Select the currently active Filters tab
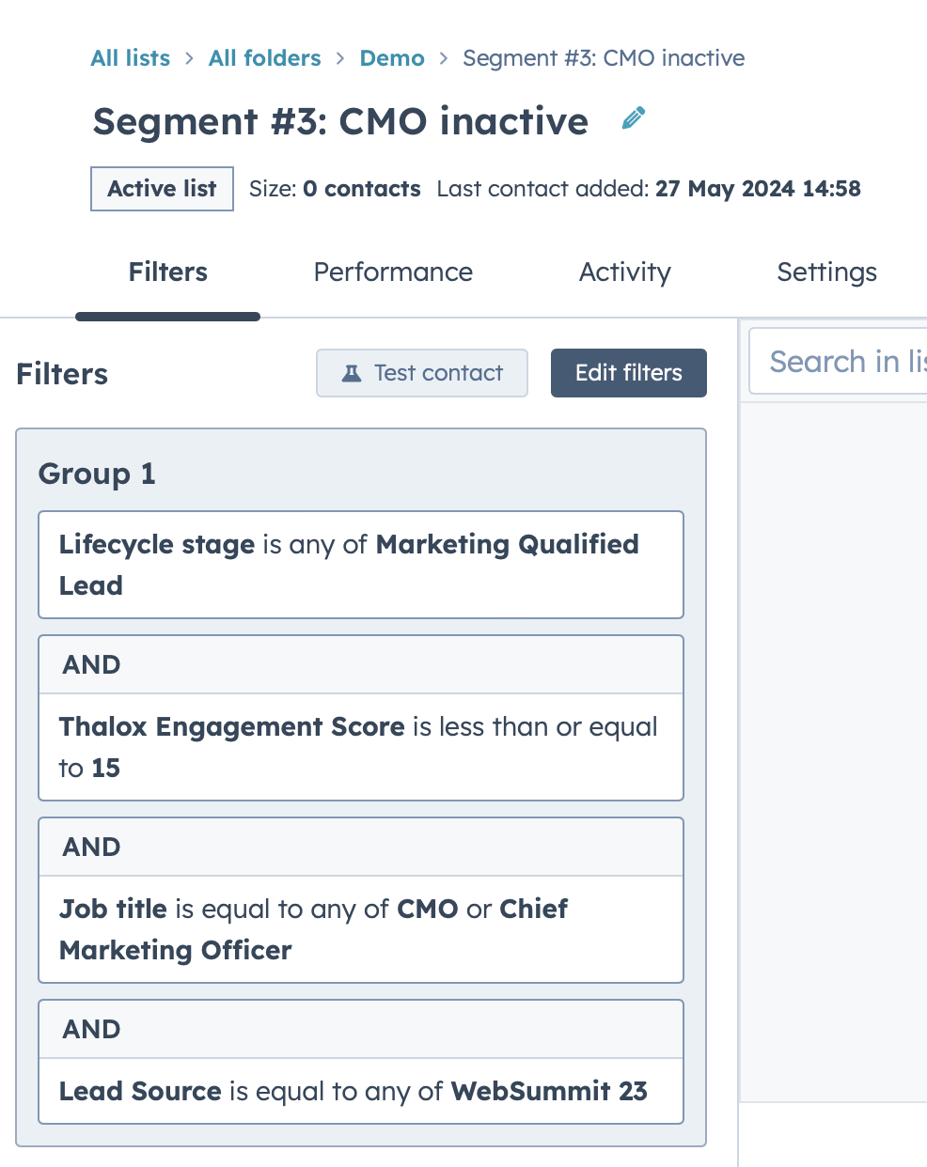 pos(167,271)
